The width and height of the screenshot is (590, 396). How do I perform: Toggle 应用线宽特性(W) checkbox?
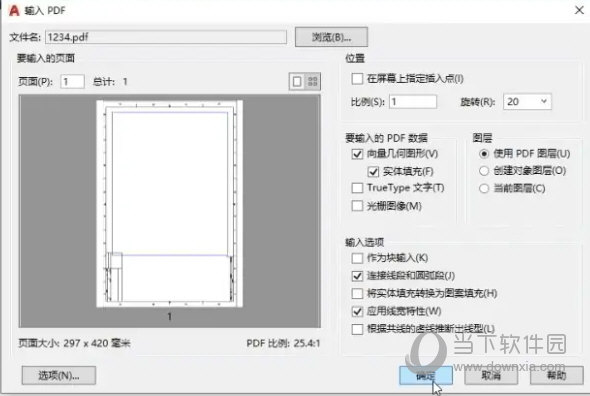(x=357, y=311)
